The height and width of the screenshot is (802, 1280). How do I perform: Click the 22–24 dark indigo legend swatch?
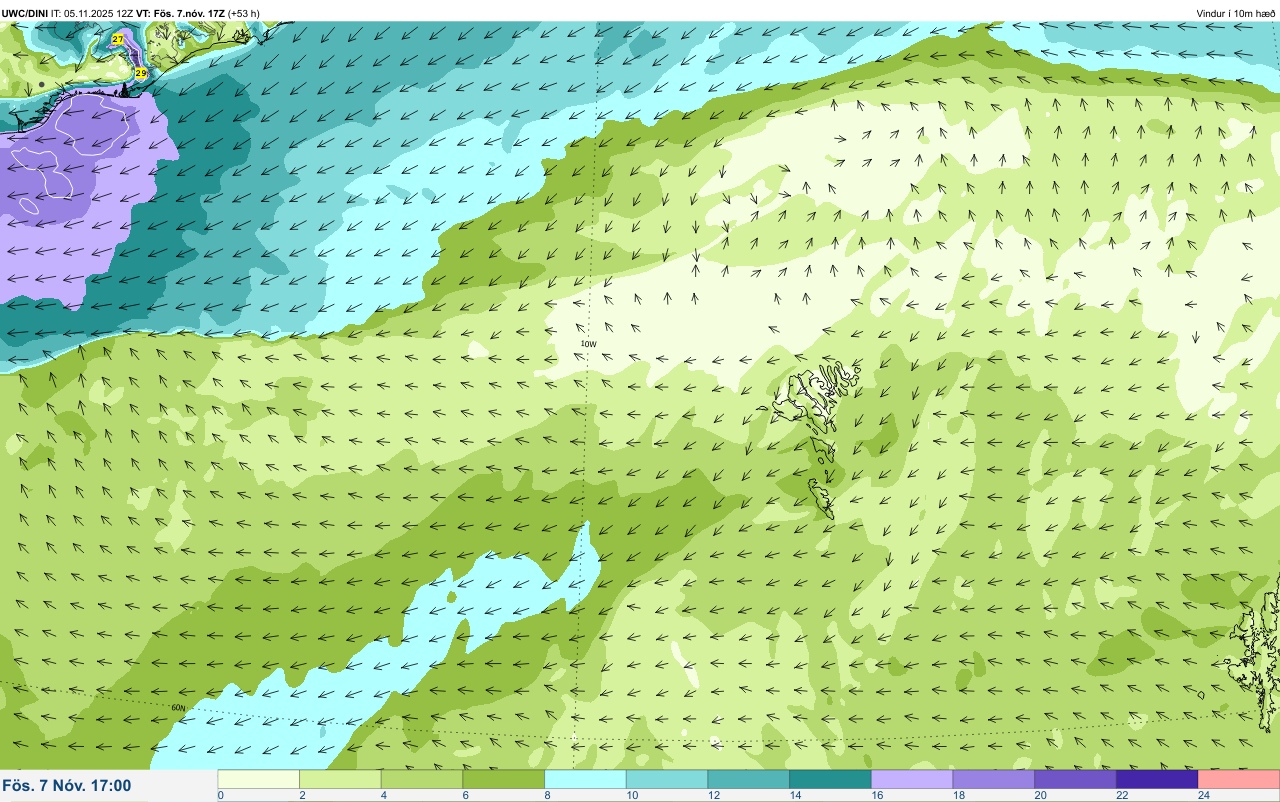[x=1157, y=779]
